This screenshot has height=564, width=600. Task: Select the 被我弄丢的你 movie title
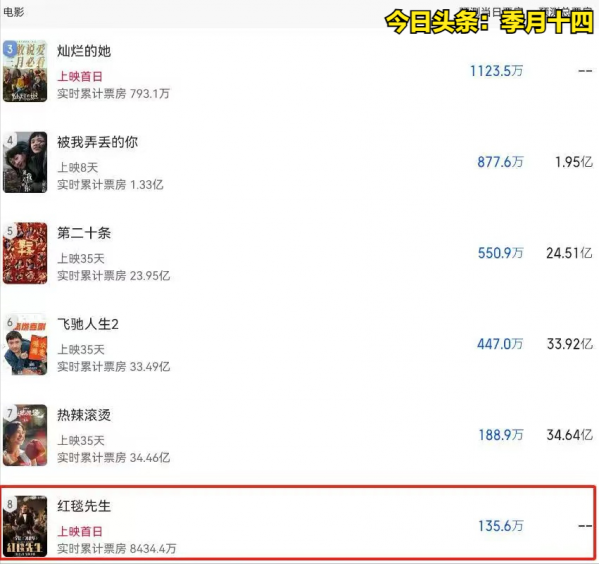click(x=98, y=142)
